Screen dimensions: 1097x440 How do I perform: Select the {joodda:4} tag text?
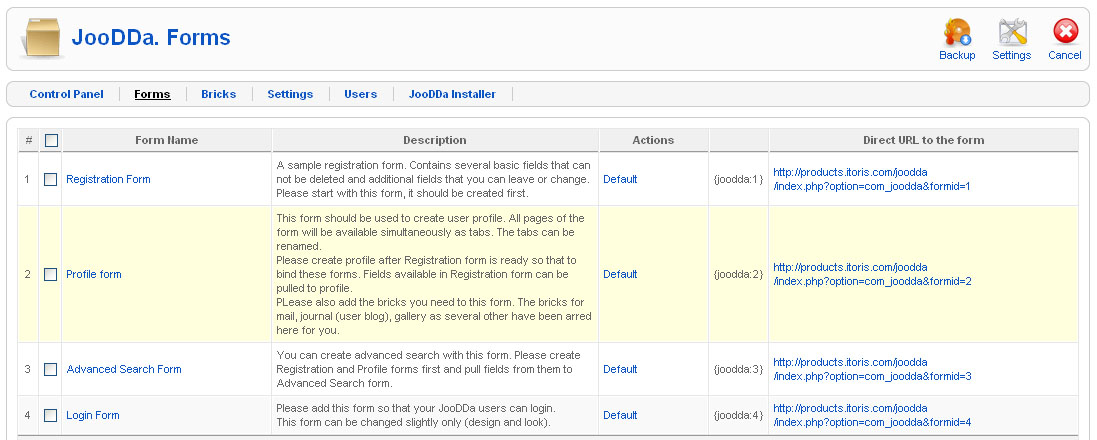tap(738, 416)
